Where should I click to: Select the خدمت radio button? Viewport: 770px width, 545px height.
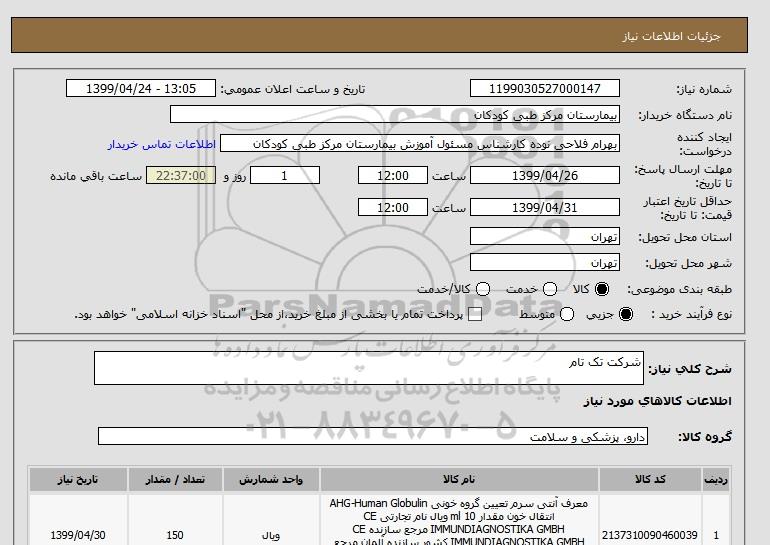coord(550,289)
